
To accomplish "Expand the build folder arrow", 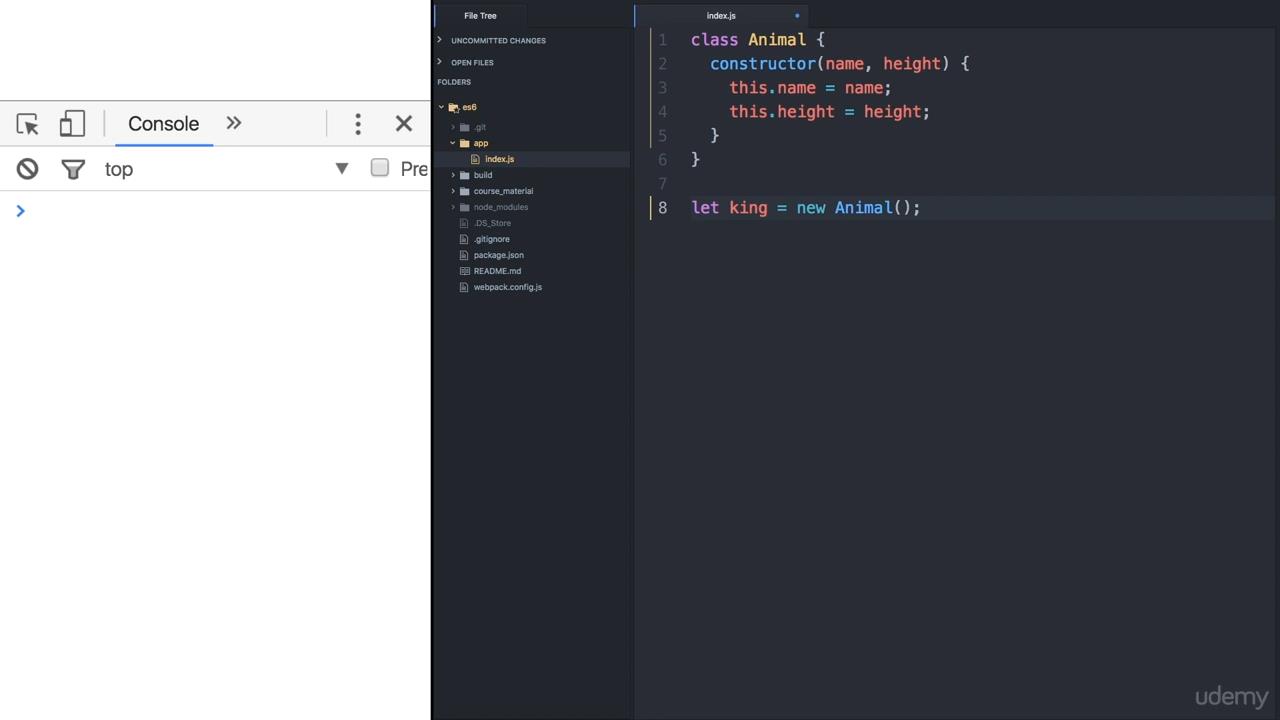I will (453, 175).
